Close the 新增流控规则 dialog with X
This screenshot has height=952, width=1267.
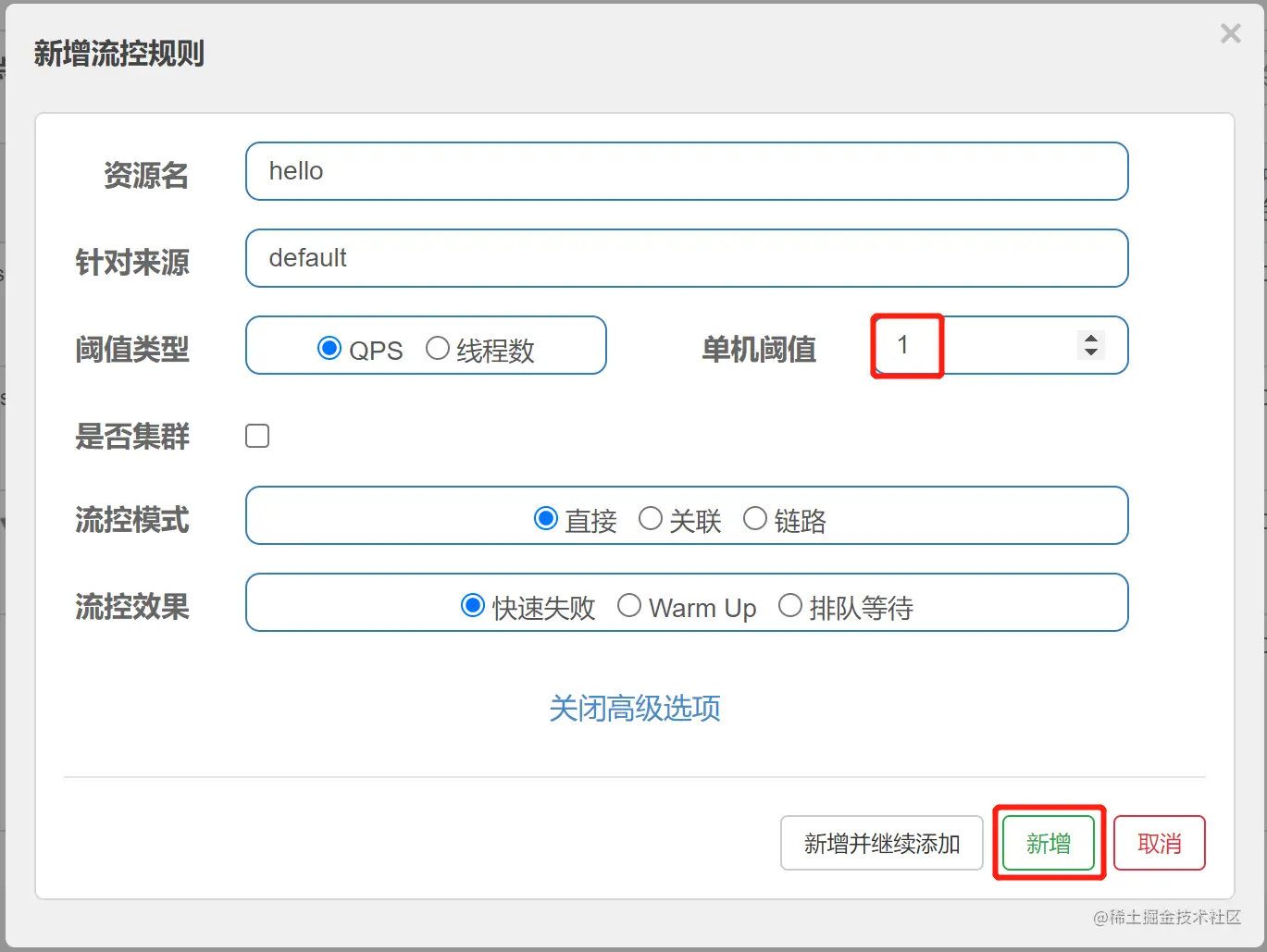coord(1230,33)
